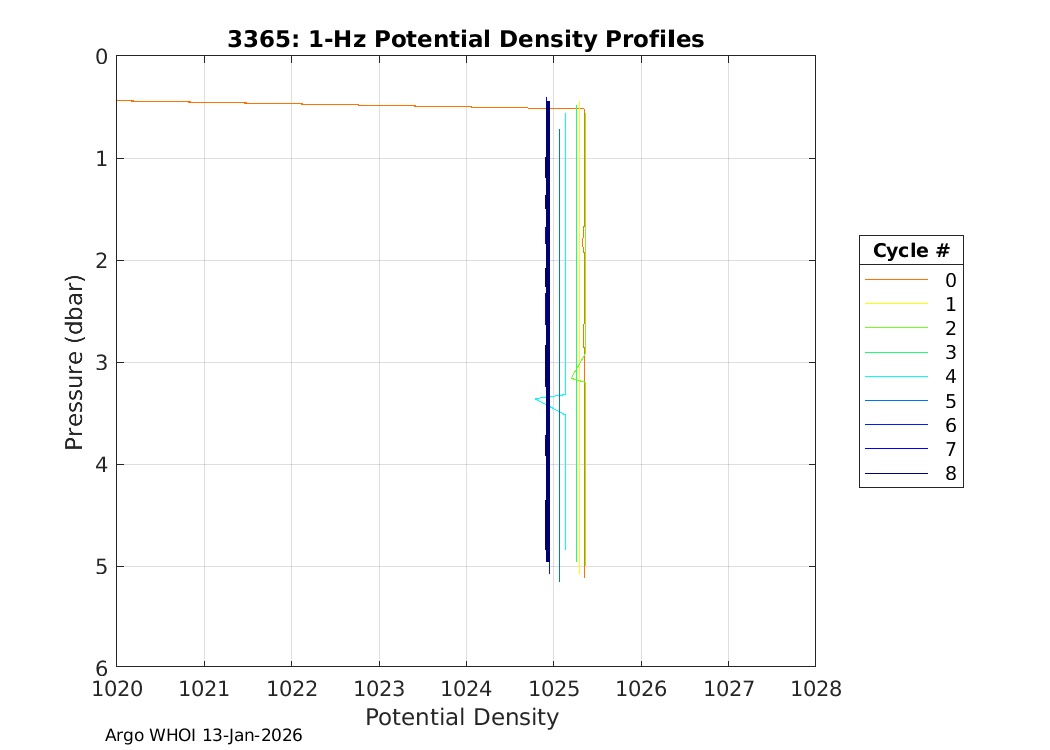Pick the blue line swatch for cycle 6
This screenshot has width=1050, height=750.
[896, 425]
